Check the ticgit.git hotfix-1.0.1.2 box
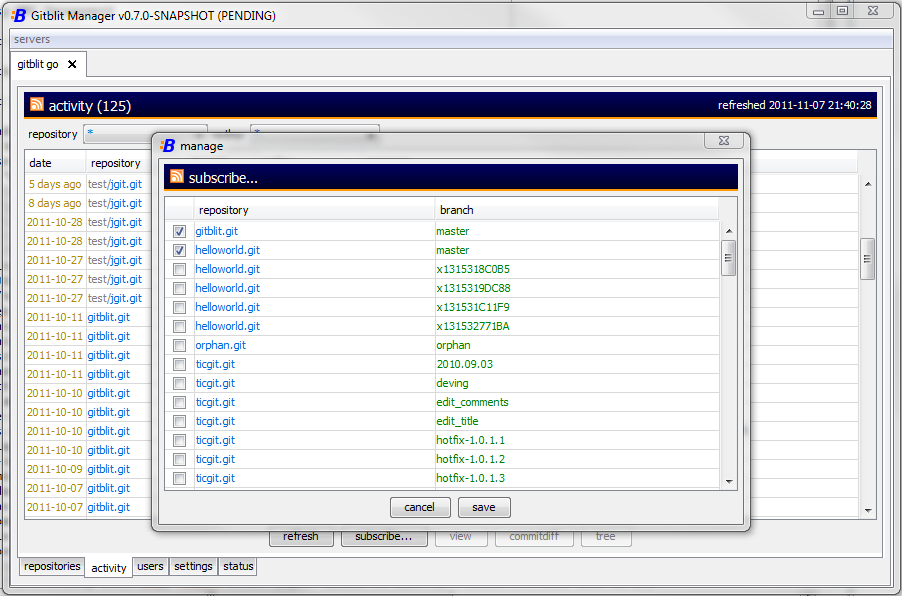Image resolution: width=902 pixels, height=596 pixels. tap(179, 459)
